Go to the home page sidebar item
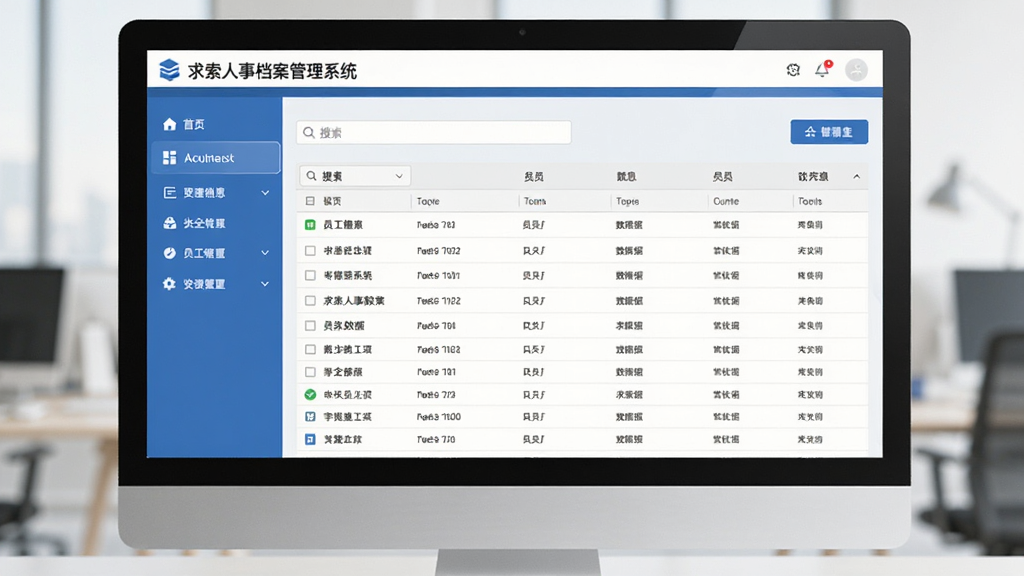The image size is (1024, 576). (215, 124)
